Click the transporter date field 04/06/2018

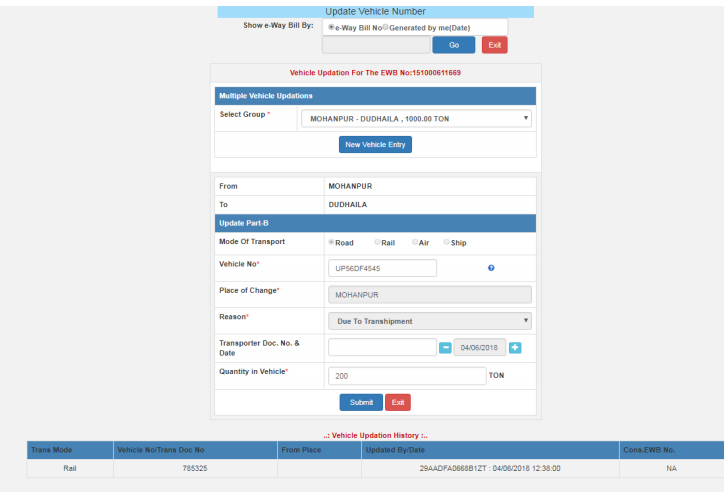click(x=480, y=347)
